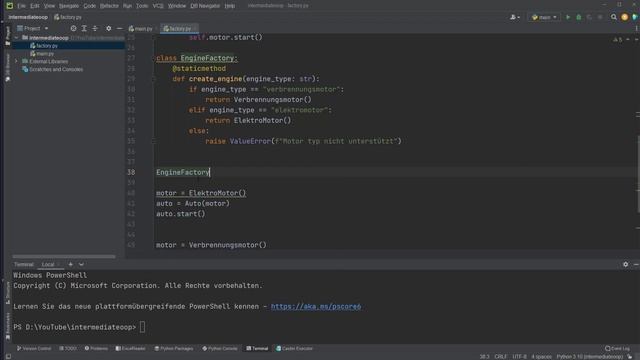
Task: Open the View menu
Action: pyautogui.click(x=49, y=6)
